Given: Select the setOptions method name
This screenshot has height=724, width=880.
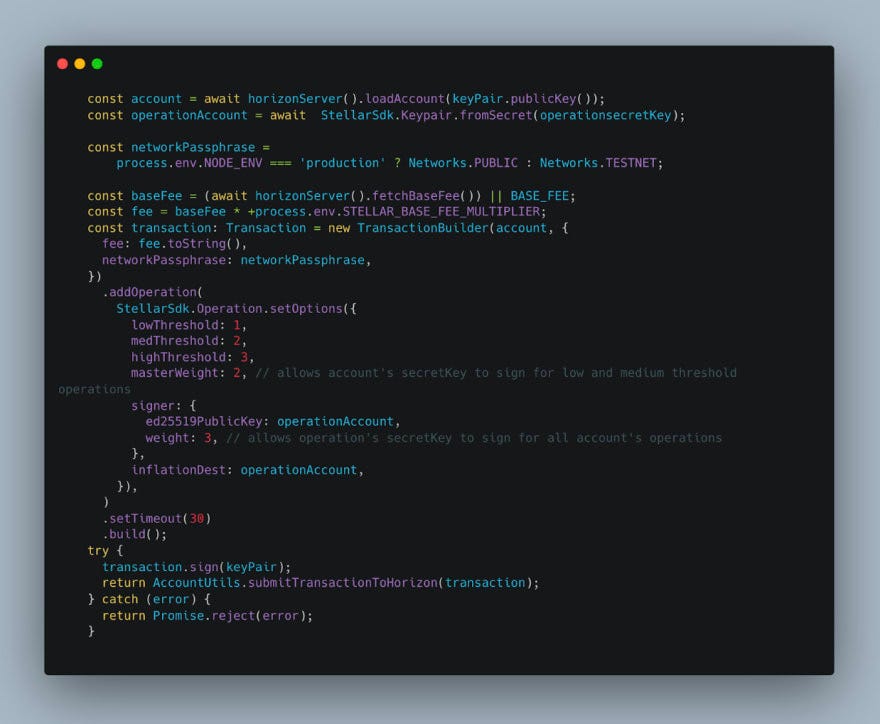Looking at the screenshot, I should pyautogui.click(x=306, y=309).
